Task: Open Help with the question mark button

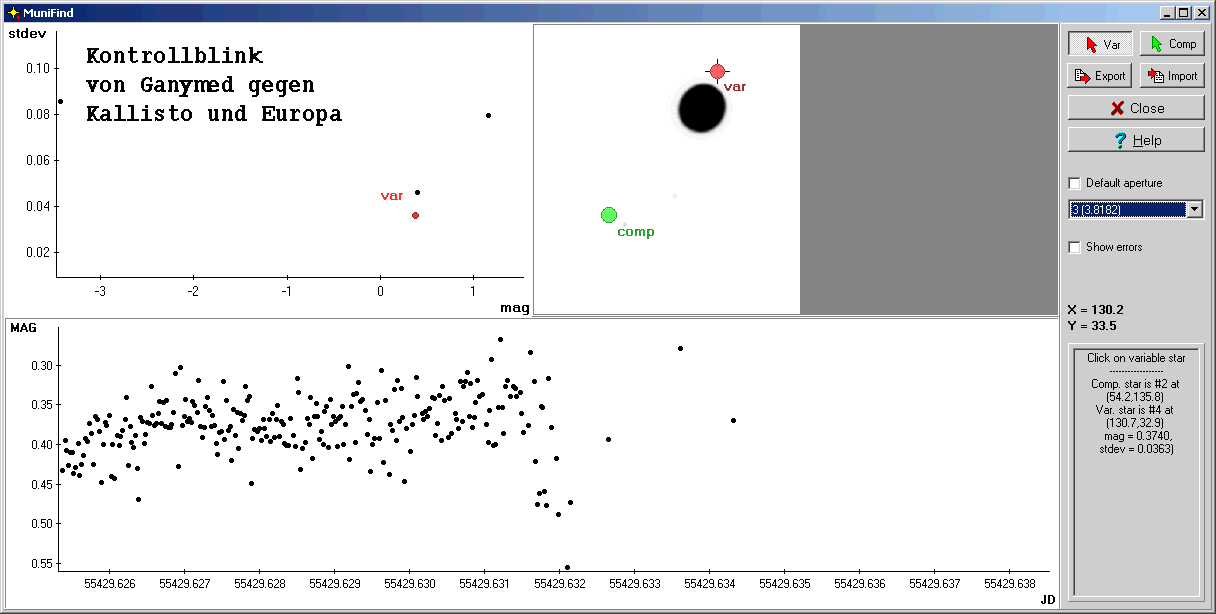Action: [1136, 140]
